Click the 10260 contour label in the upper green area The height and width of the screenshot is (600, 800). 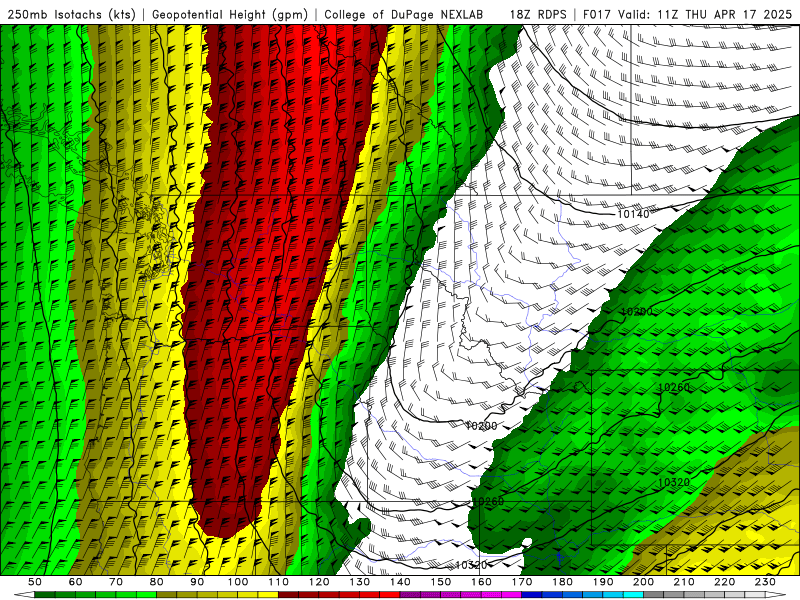674,387
